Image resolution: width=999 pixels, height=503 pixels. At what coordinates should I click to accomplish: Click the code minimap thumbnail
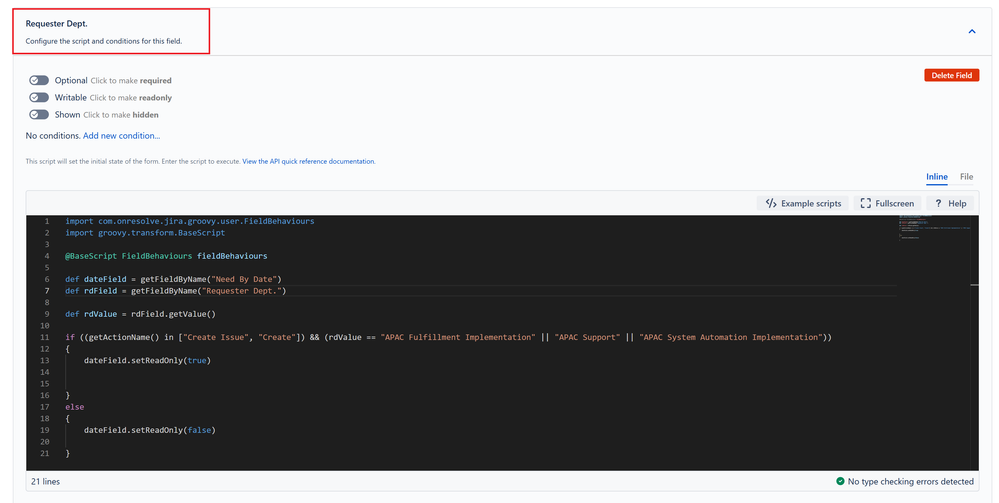pos(933,227)
